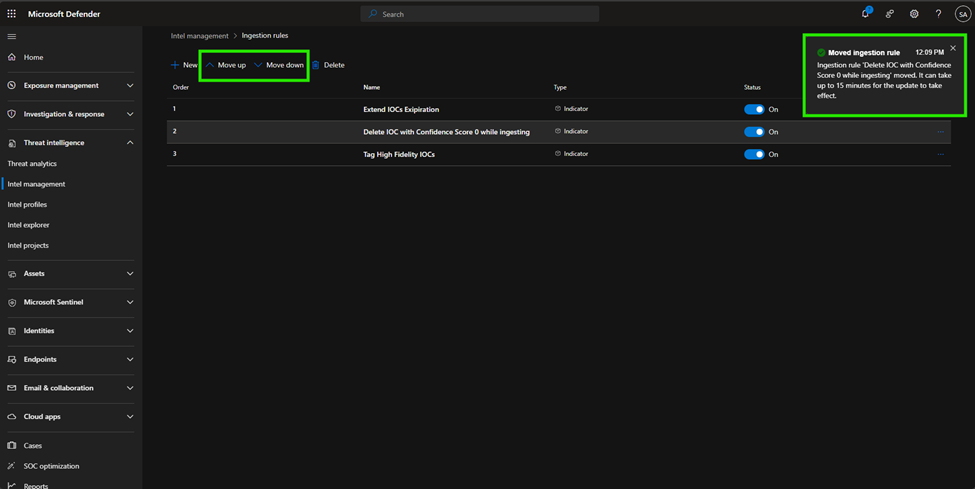Image resolution: width=975 pixels, height=489 pixels.
Task: Select the Tag High Fidelity IOCs name
Action: click(399, 154)
